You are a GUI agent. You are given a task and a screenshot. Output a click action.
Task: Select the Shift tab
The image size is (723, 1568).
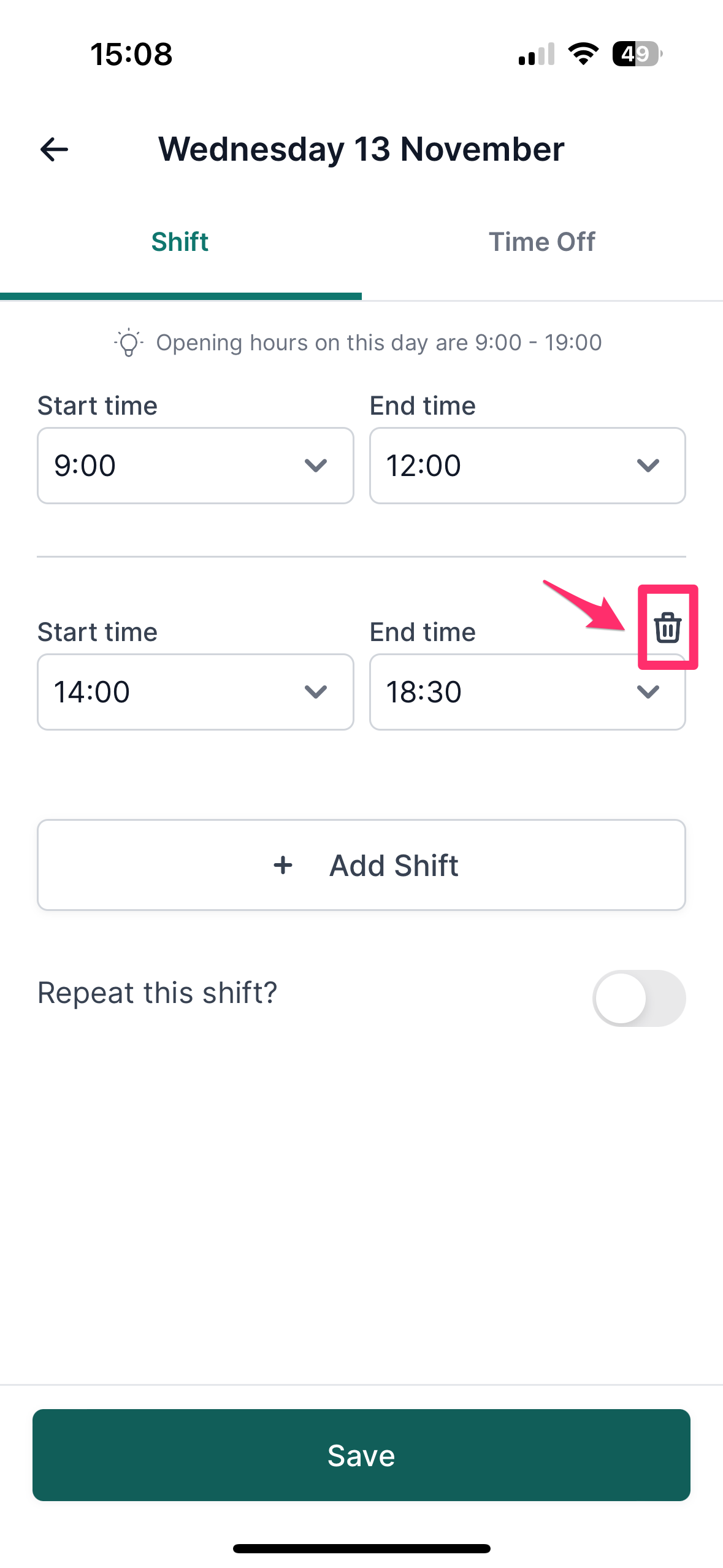click(x=180, y=242)
